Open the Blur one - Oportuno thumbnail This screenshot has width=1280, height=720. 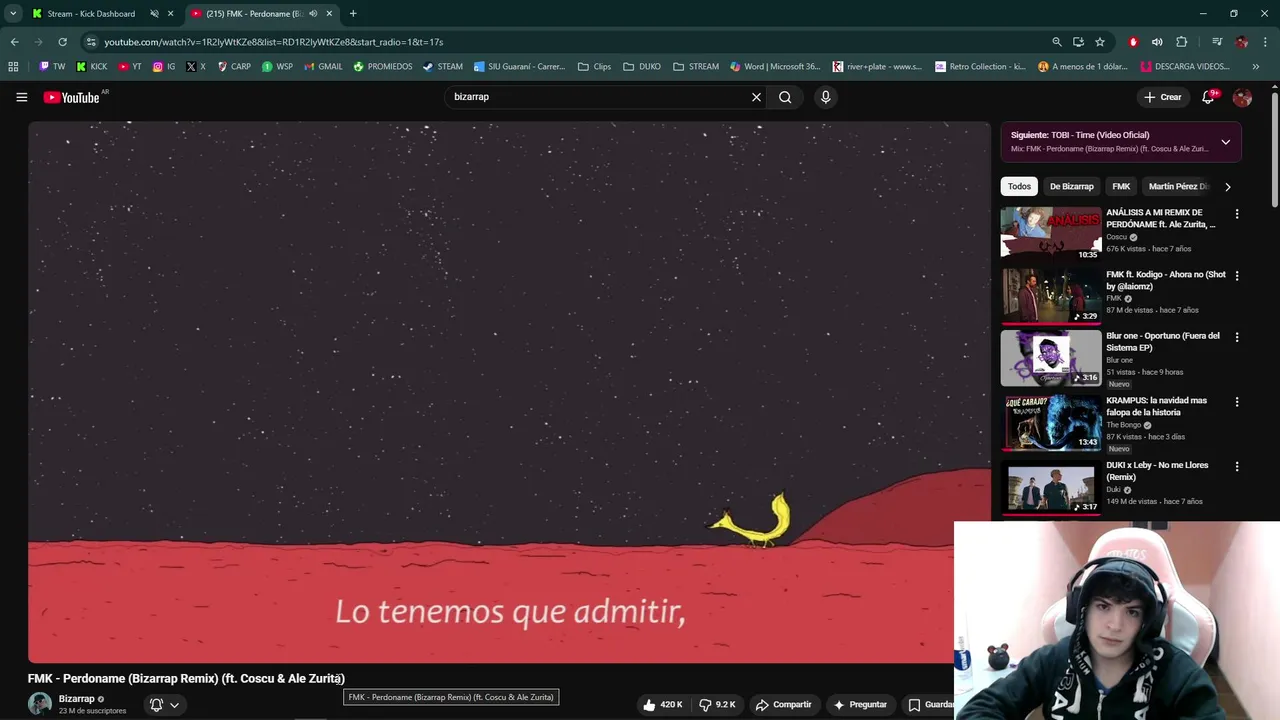coord(1051,358)
